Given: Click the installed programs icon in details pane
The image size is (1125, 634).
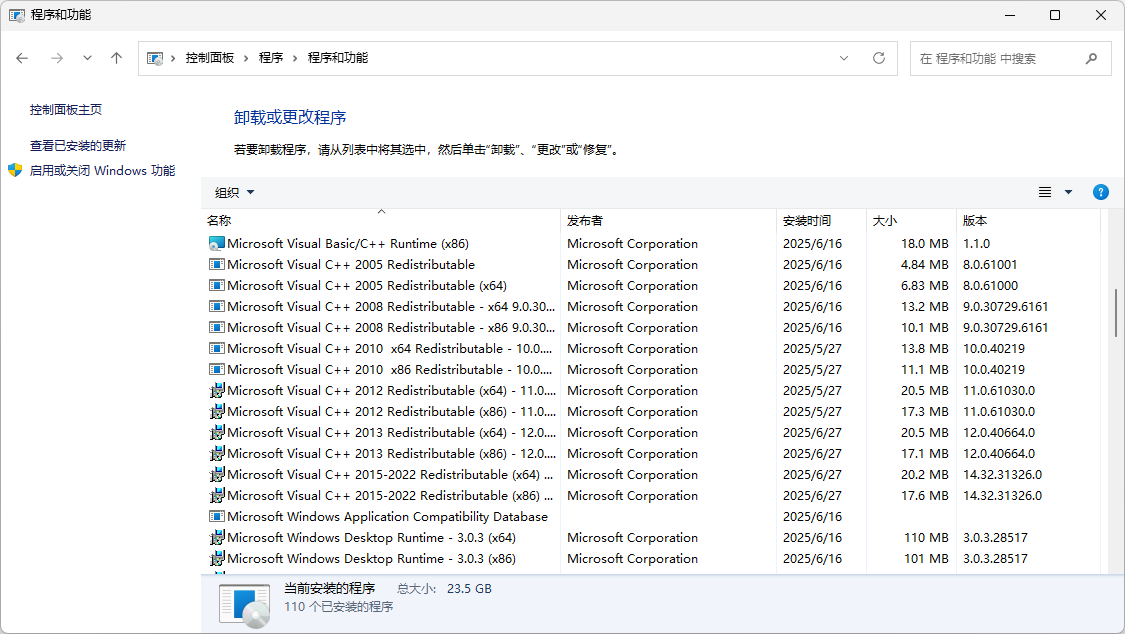Looking at the screenshot, I should (x=245, y=605).
